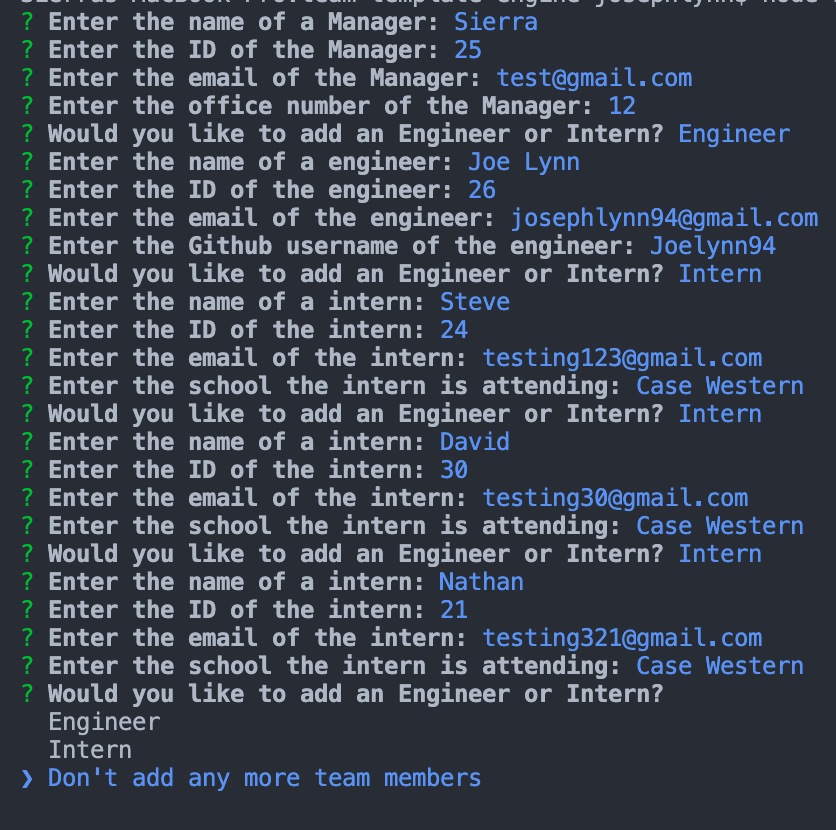Click the green question mark beside the Manager name prompt
This screenshot has width=836, height=830.
[x=27, y=22]
